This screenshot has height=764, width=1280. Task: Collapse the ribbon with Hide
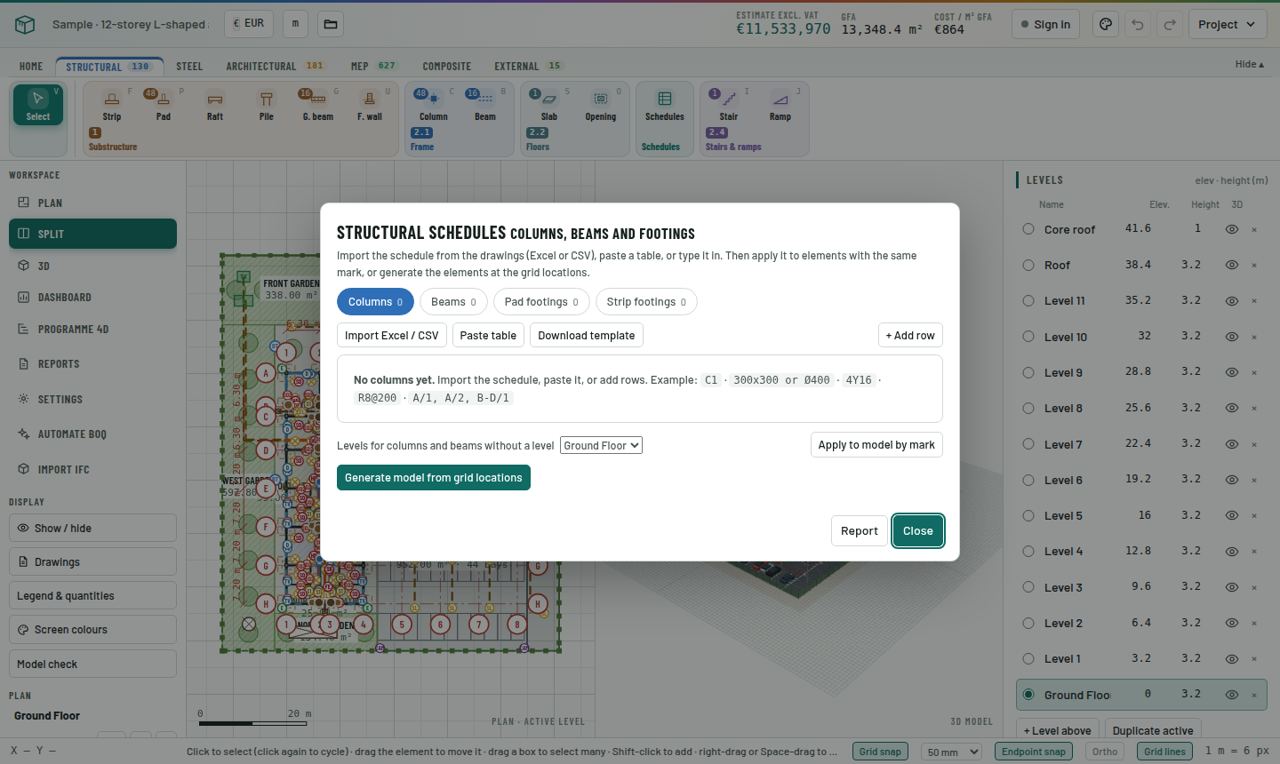(x=1249, y=64)
